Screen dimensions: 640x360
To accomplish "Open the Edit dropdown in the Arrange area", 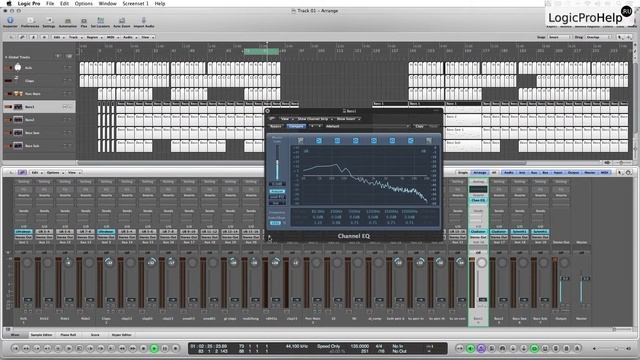I will click(58, 37).
